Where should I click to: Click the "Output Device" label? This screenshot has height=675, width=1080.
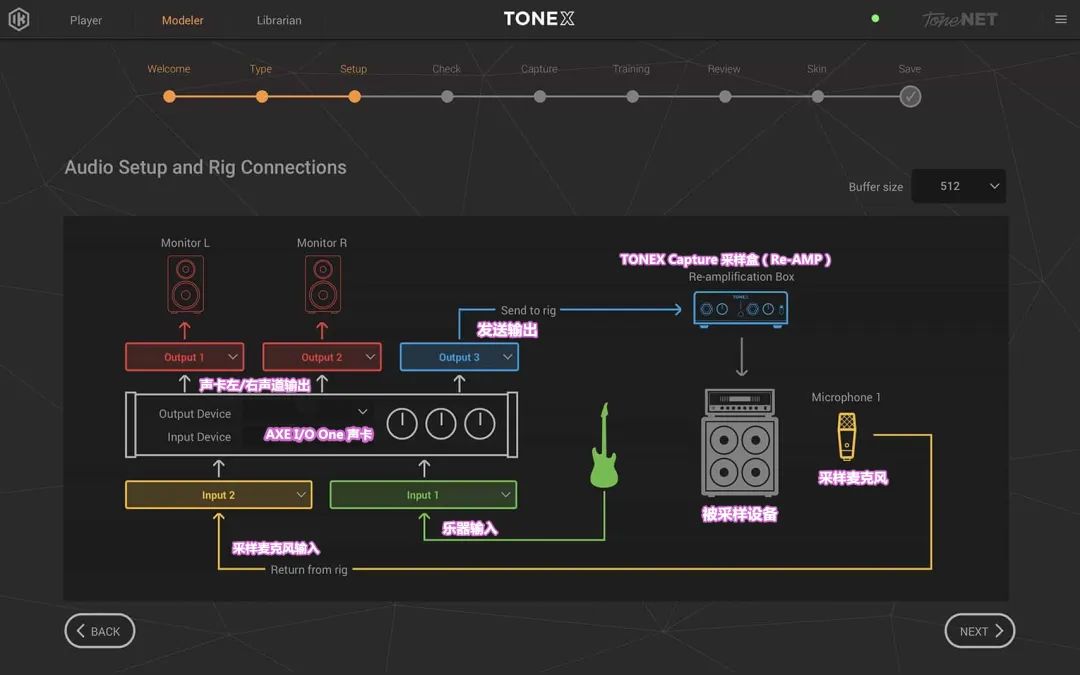click(x=195, y=413)
